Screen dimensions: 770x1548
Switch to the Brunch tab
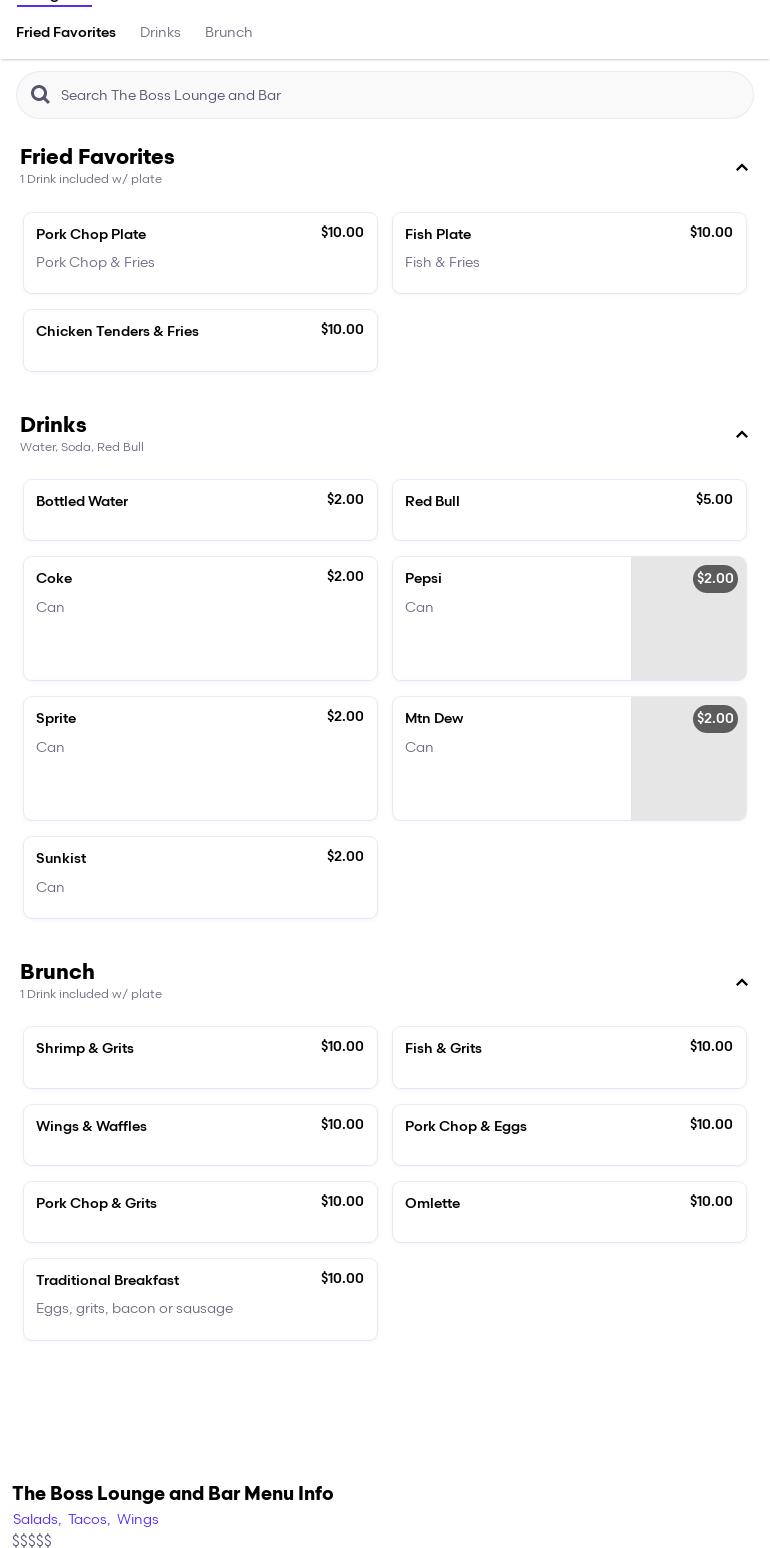tap(228, 33)
